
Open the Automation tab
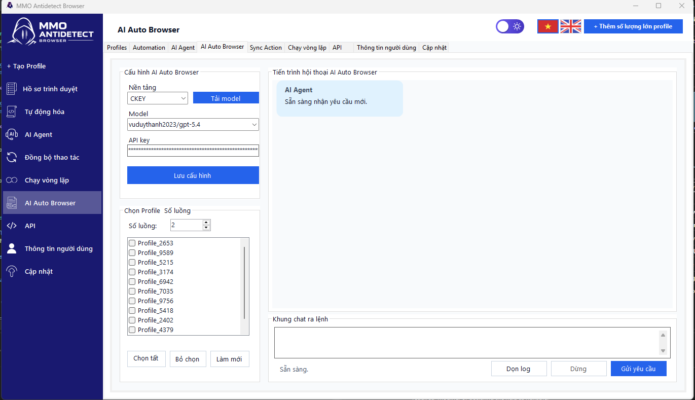click(149, 47)
